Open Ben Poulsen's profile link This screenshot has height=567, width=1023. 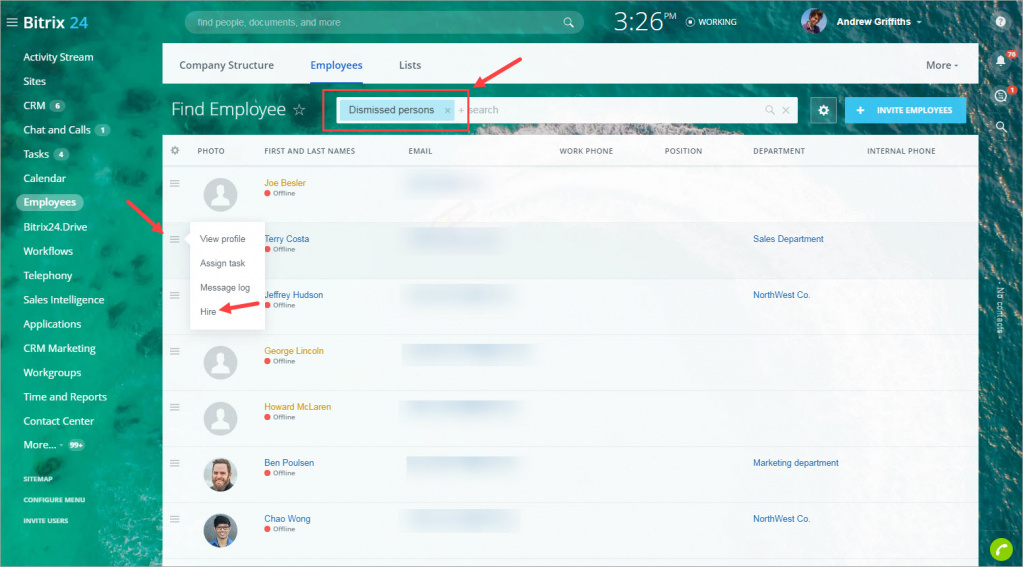pyautogui.click(x=289, y=463)
